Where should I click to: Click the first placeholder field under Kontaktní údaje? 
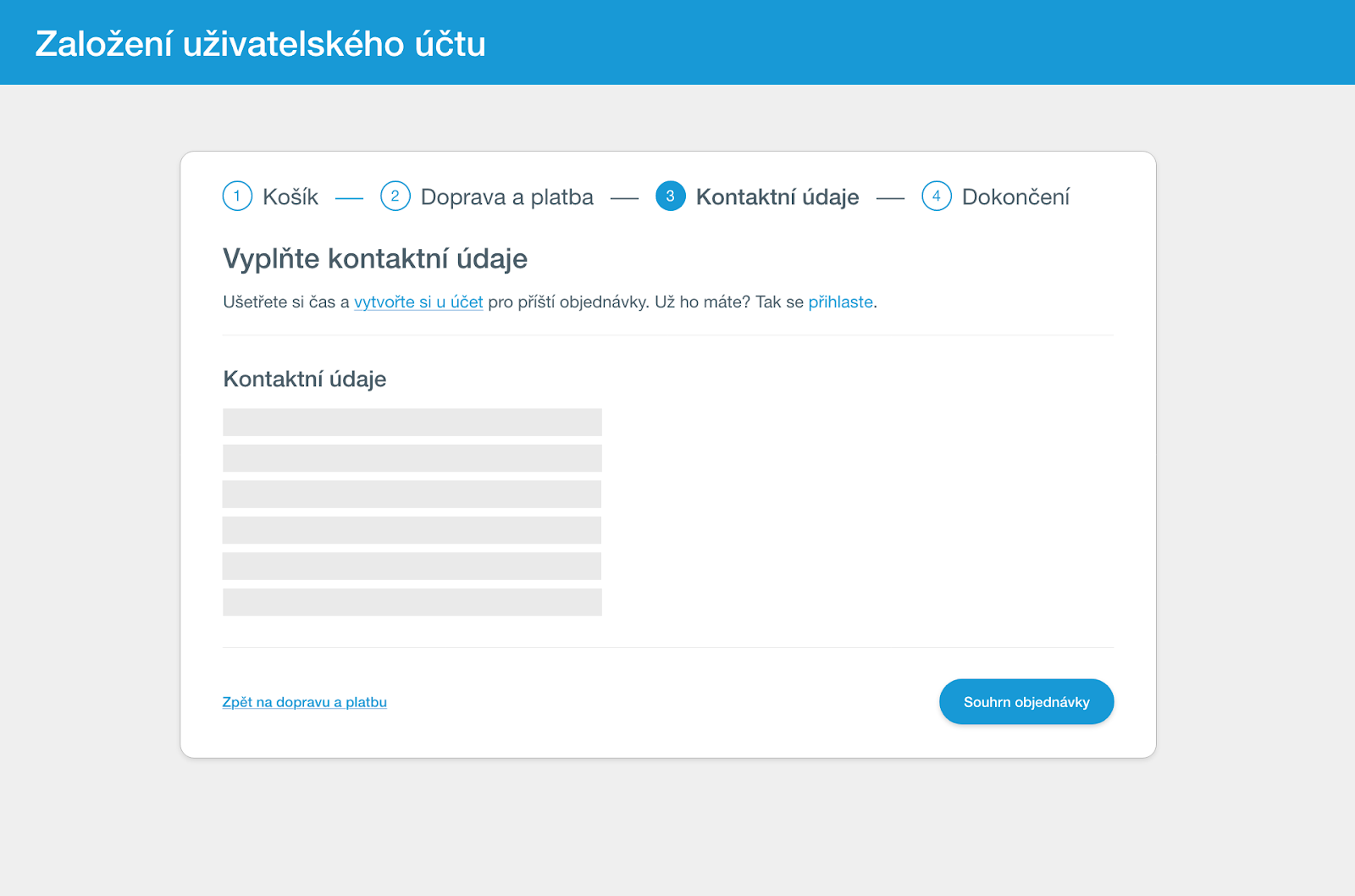point(412,422)
